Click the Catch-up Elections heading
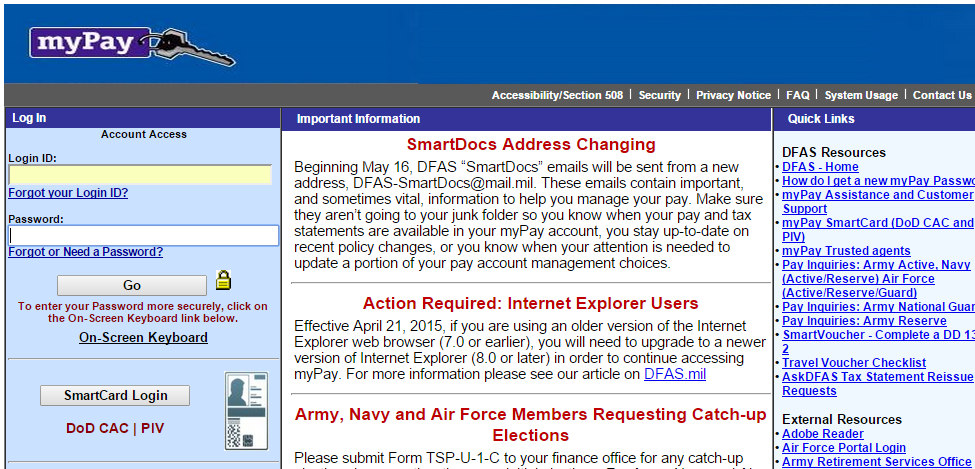The width and height of the screenshot is (975, 469). point(530,424)
